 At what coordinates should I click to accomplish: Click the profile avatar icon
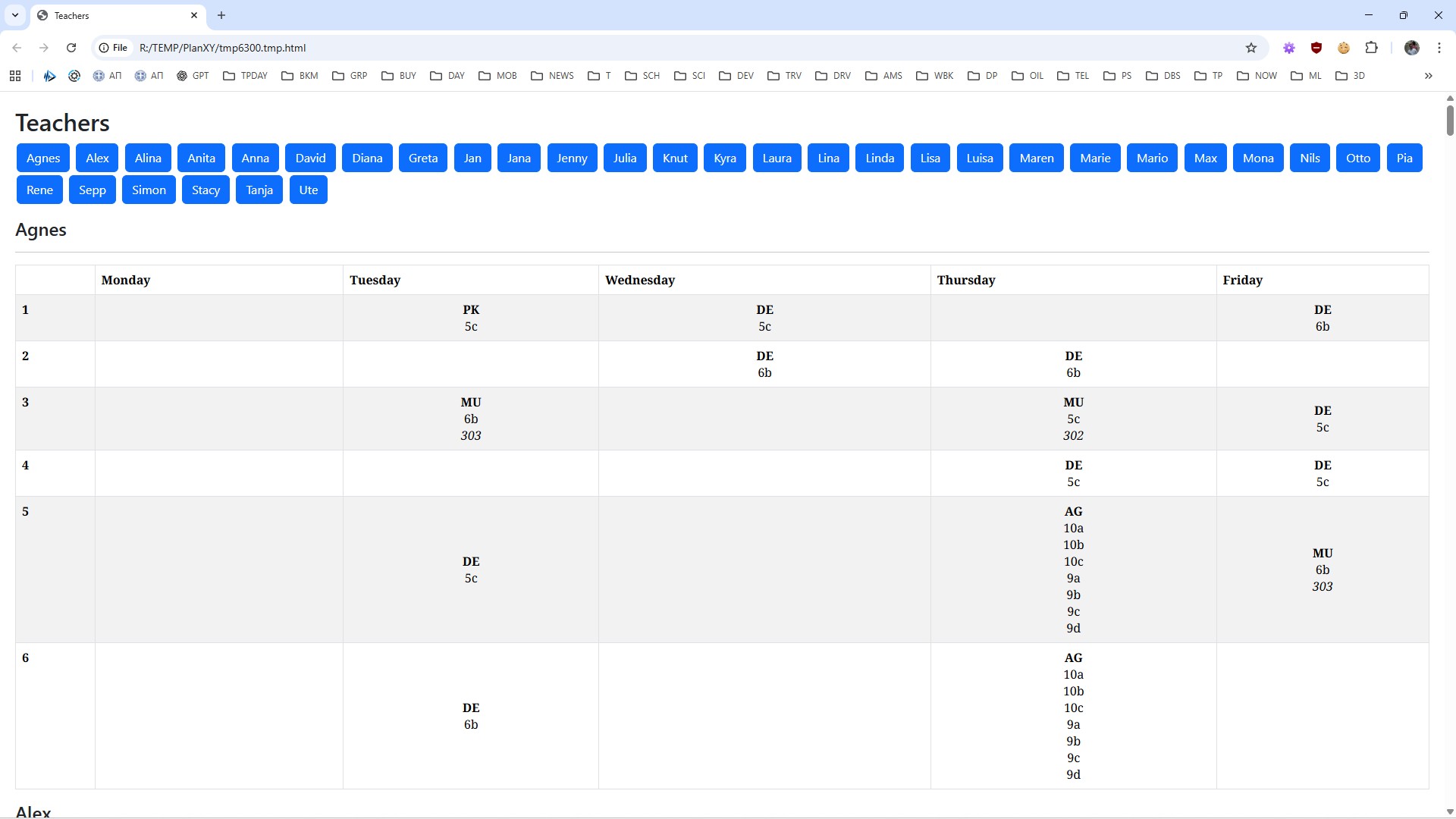[x=1412, y=48]
